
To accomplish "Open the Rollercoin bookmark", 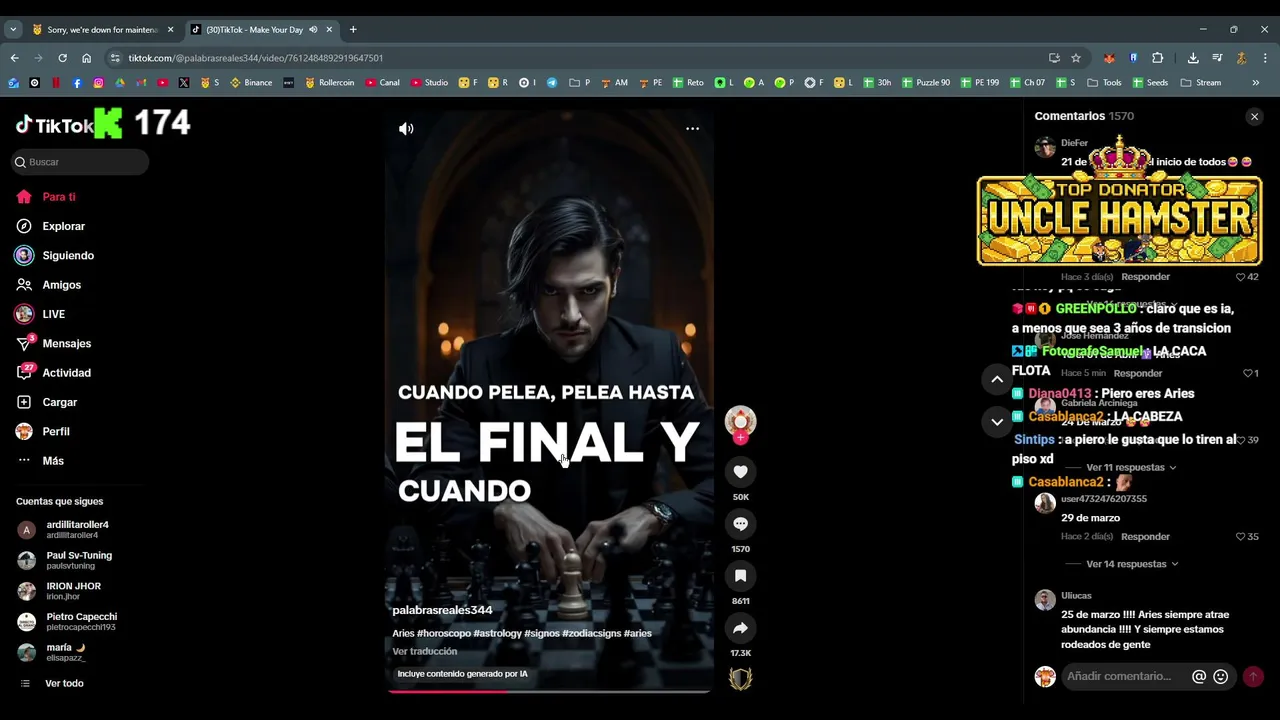I will [x=332, y=83].
